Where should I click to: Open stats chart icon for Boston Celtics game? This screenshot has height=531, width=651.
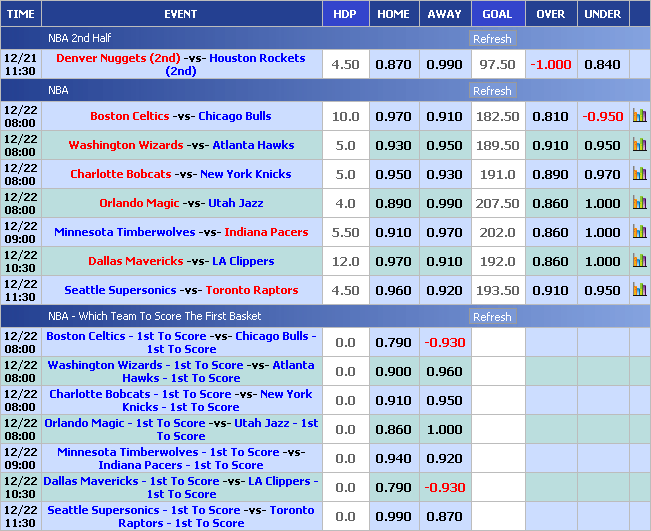coord(639,116)
